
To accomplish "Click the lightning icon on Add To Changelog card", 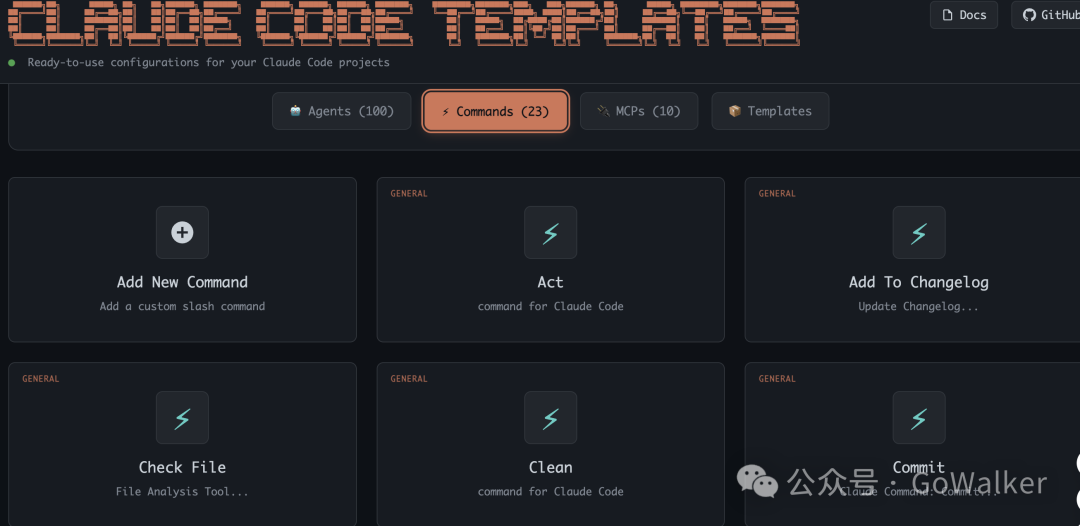I will (919, 233).
